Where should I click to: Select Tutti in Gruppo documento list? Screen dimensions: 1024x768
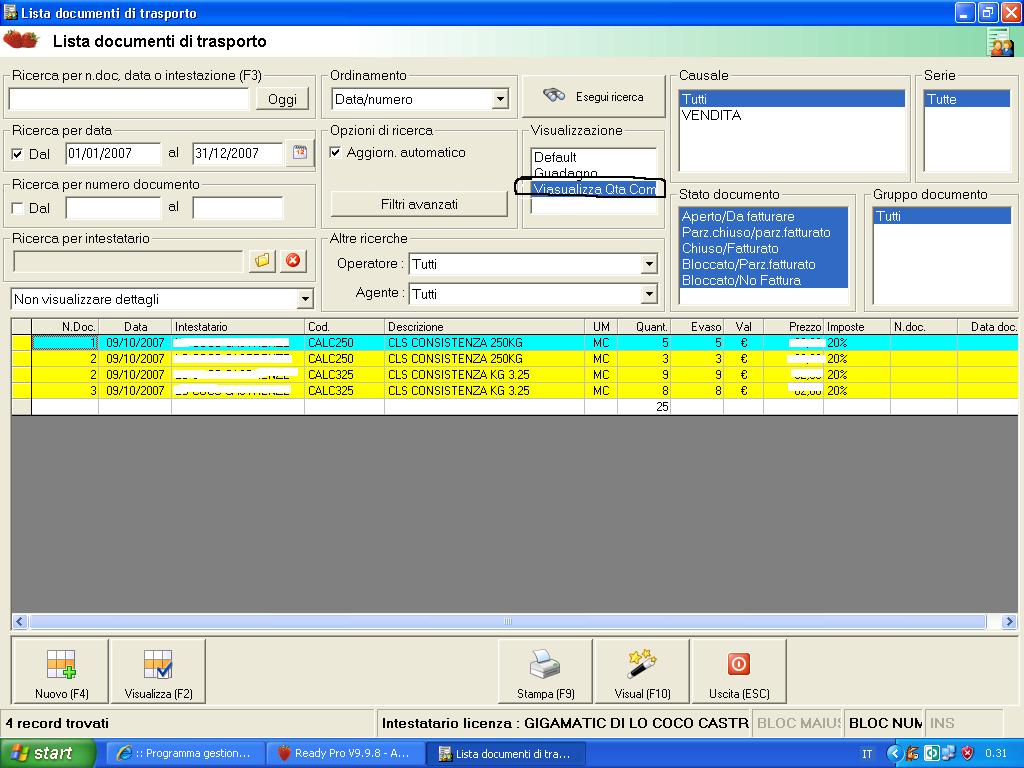[942, 216]
